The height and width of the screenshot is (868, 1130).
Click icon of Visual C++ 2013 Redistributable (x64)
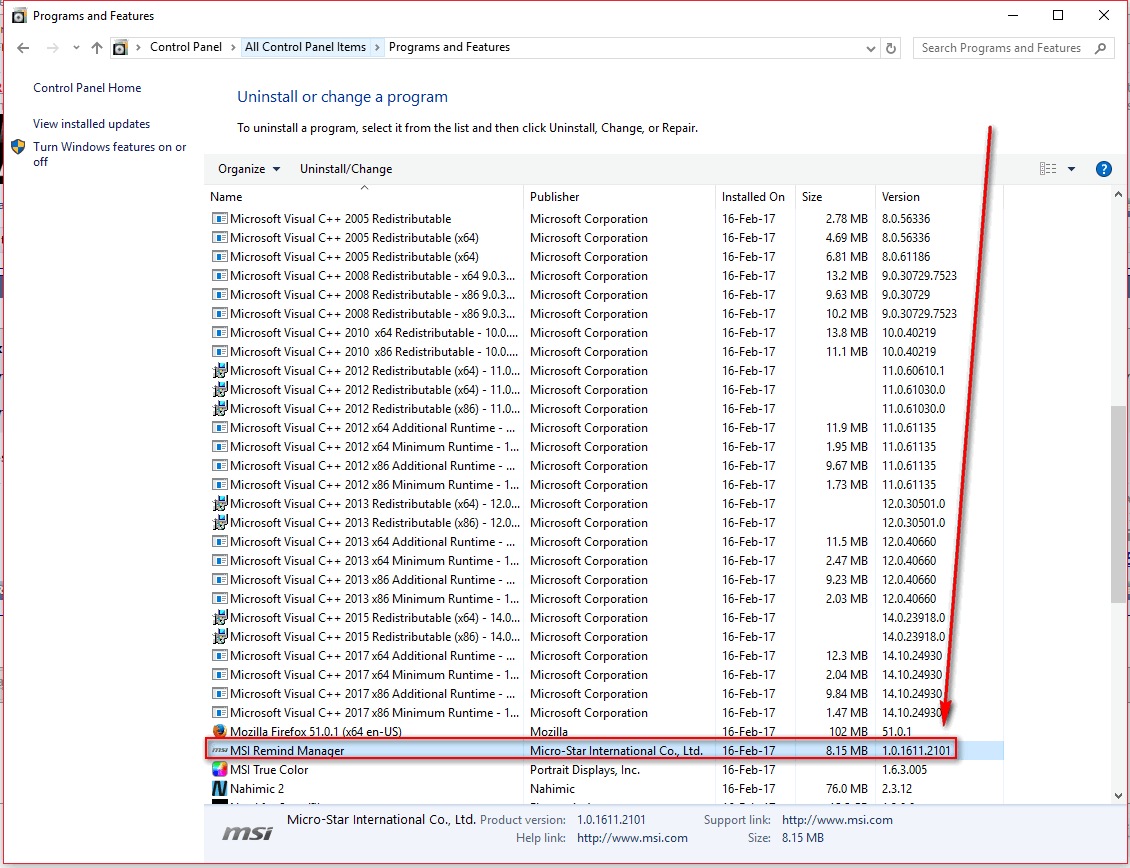pyautogui.click(x=220, y=504)
